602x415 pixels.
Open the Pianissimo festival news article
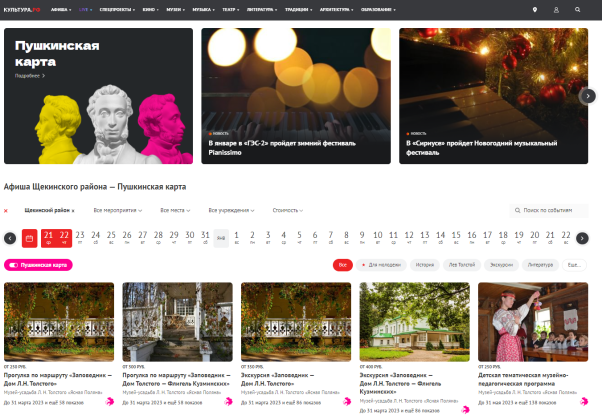pyautogui.click(x=282, y=148)
